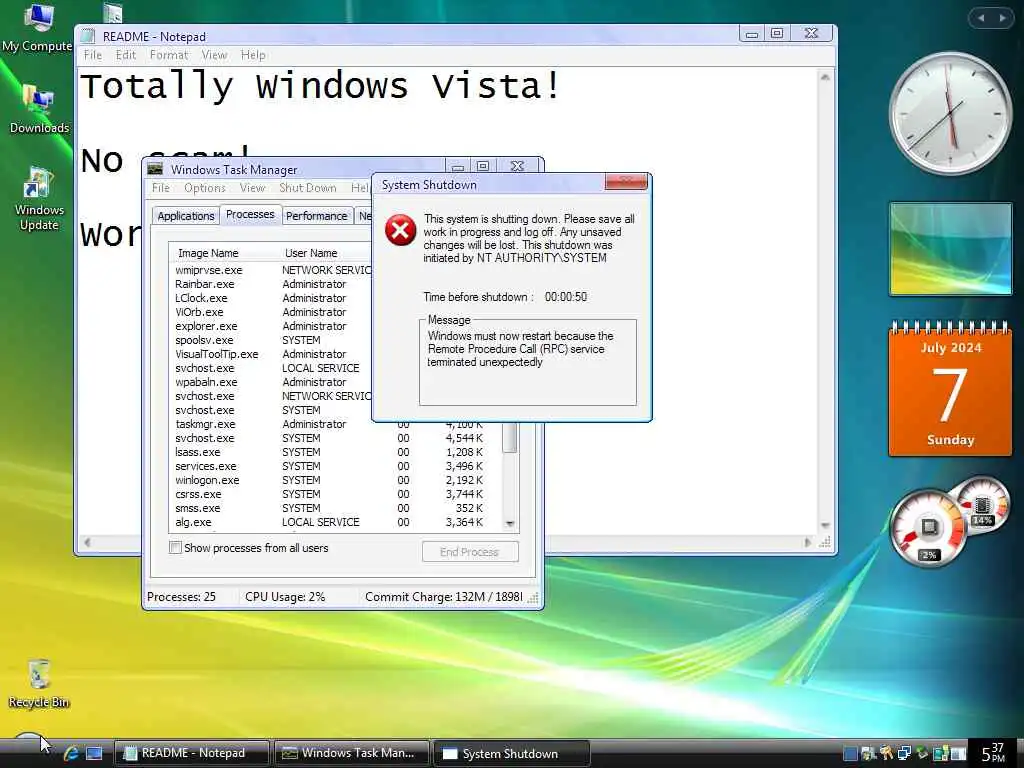1024x768 pixels.
Task: Open the File menu in Notepad
Action: tap(93, 55)
